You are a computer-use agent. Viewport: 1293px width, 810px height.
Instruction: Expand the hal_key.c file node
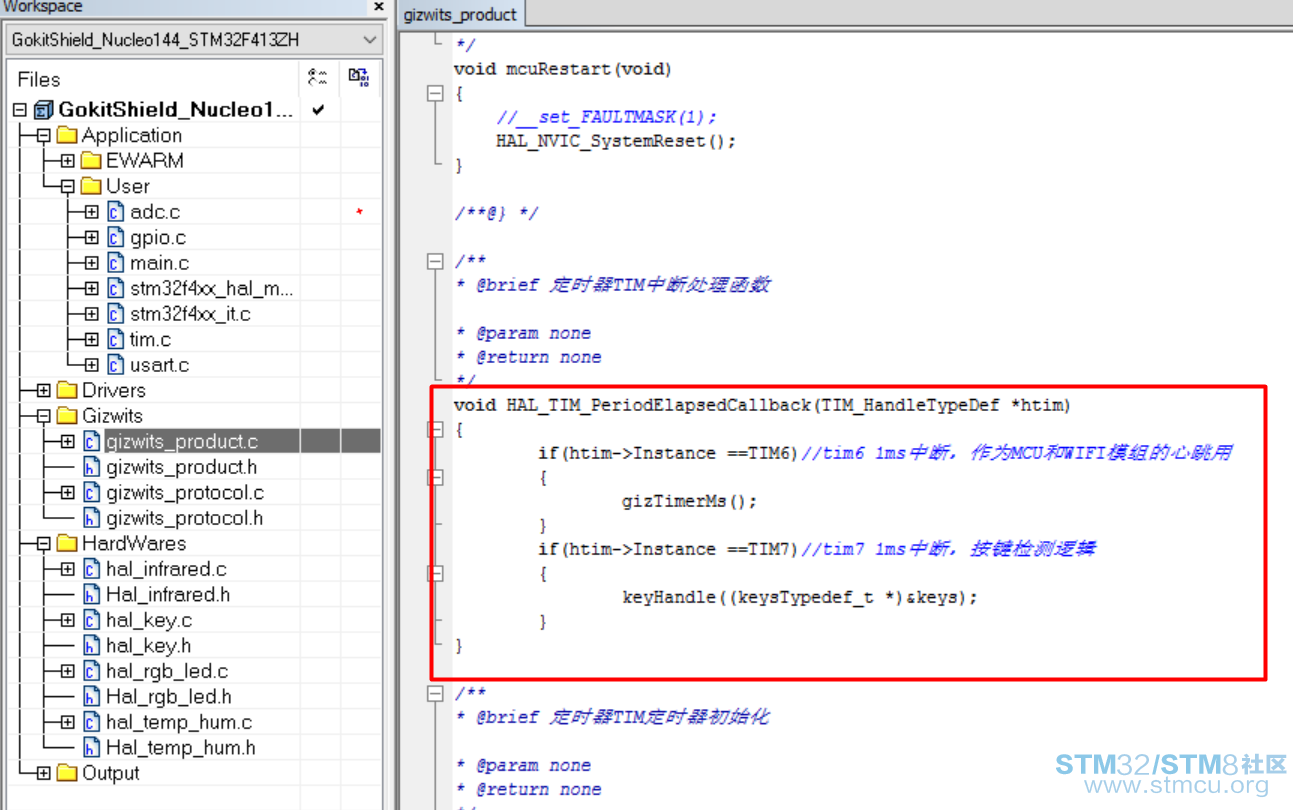click(x=67, y=620)
